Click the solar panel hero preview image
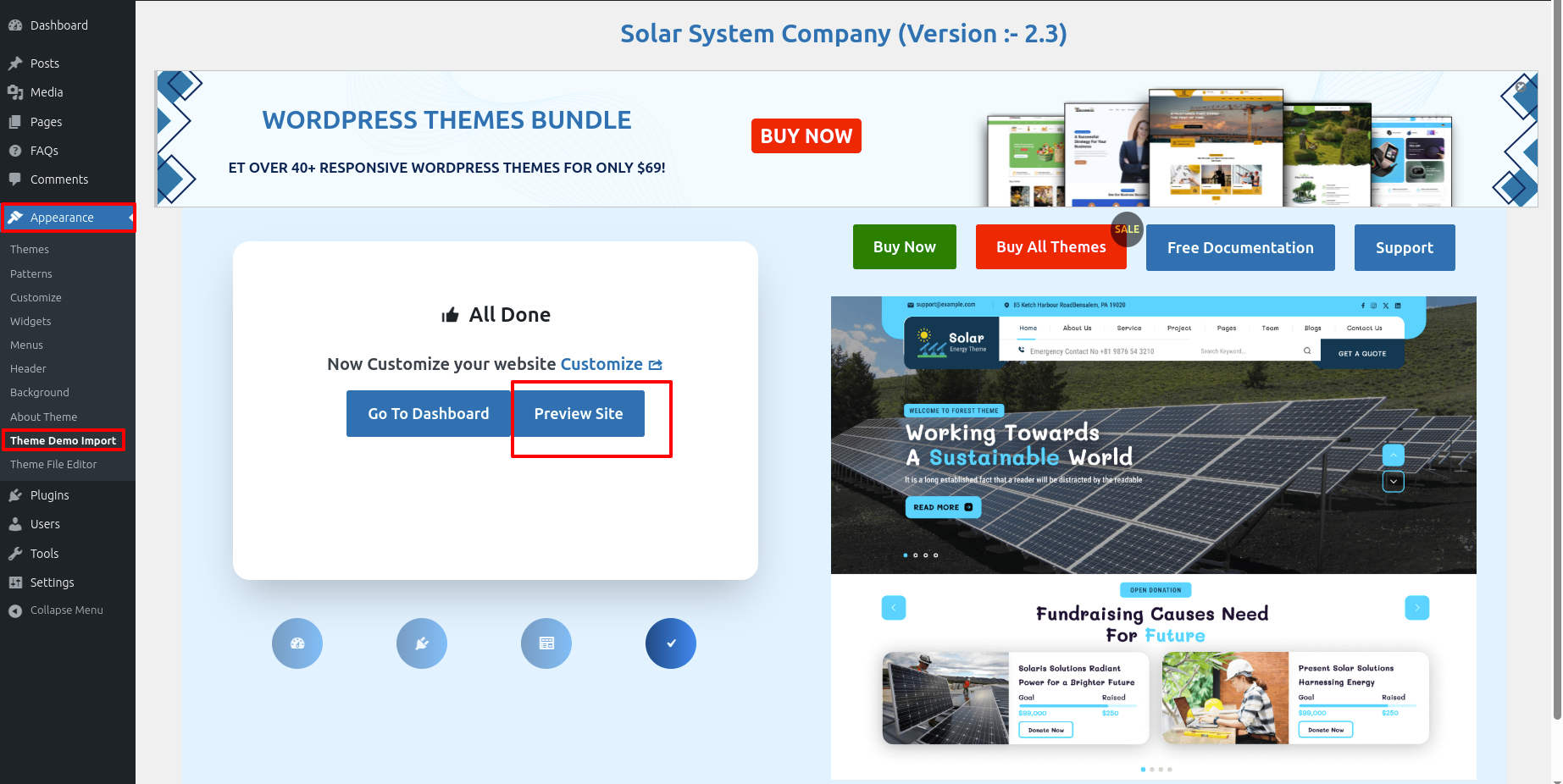1563x784 pixels. click(x=1154, y=435)
